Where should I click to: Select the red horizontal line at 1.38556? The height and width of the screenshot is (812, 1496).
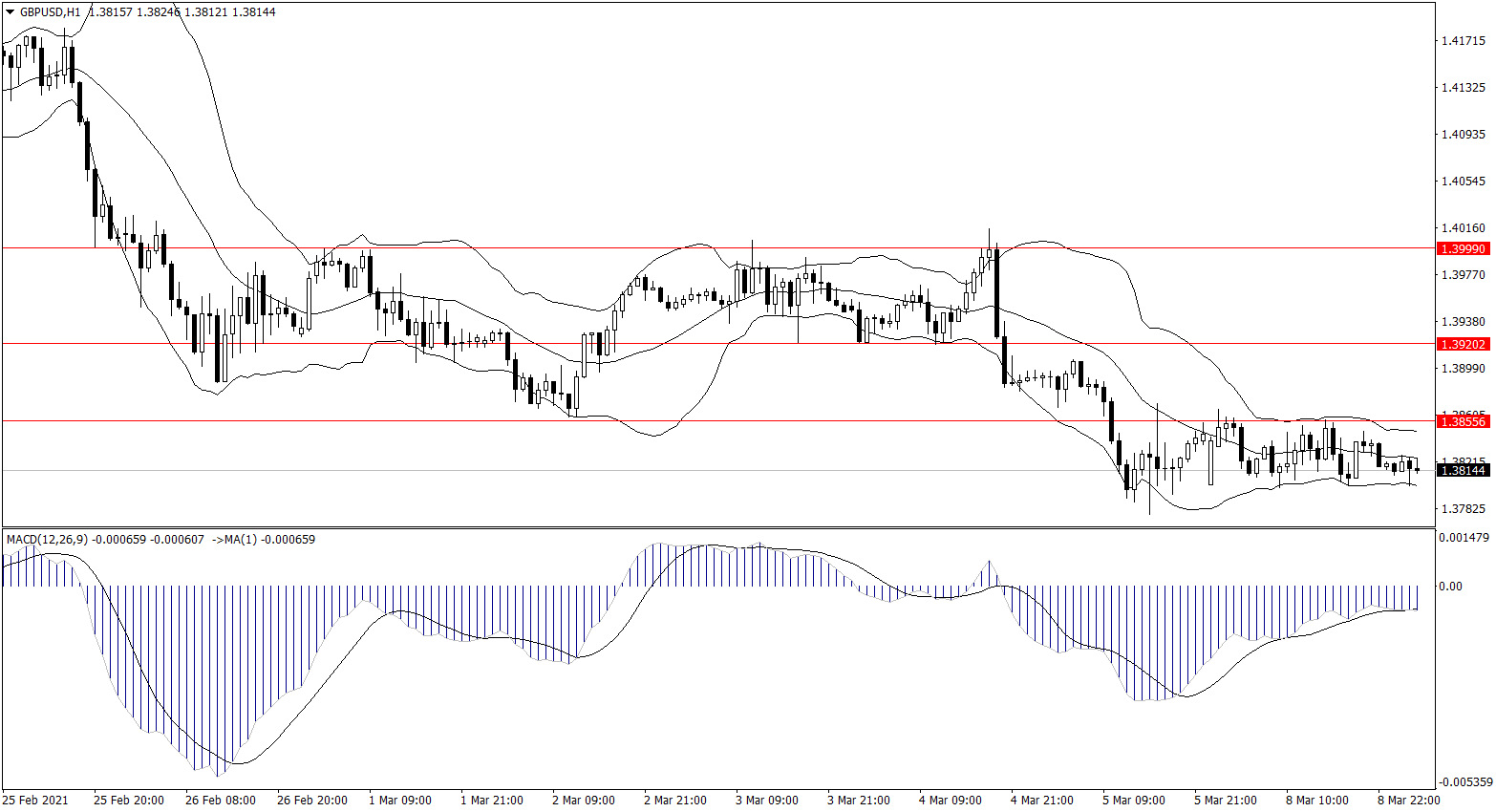pyautogui.click(x=669, y=420)
